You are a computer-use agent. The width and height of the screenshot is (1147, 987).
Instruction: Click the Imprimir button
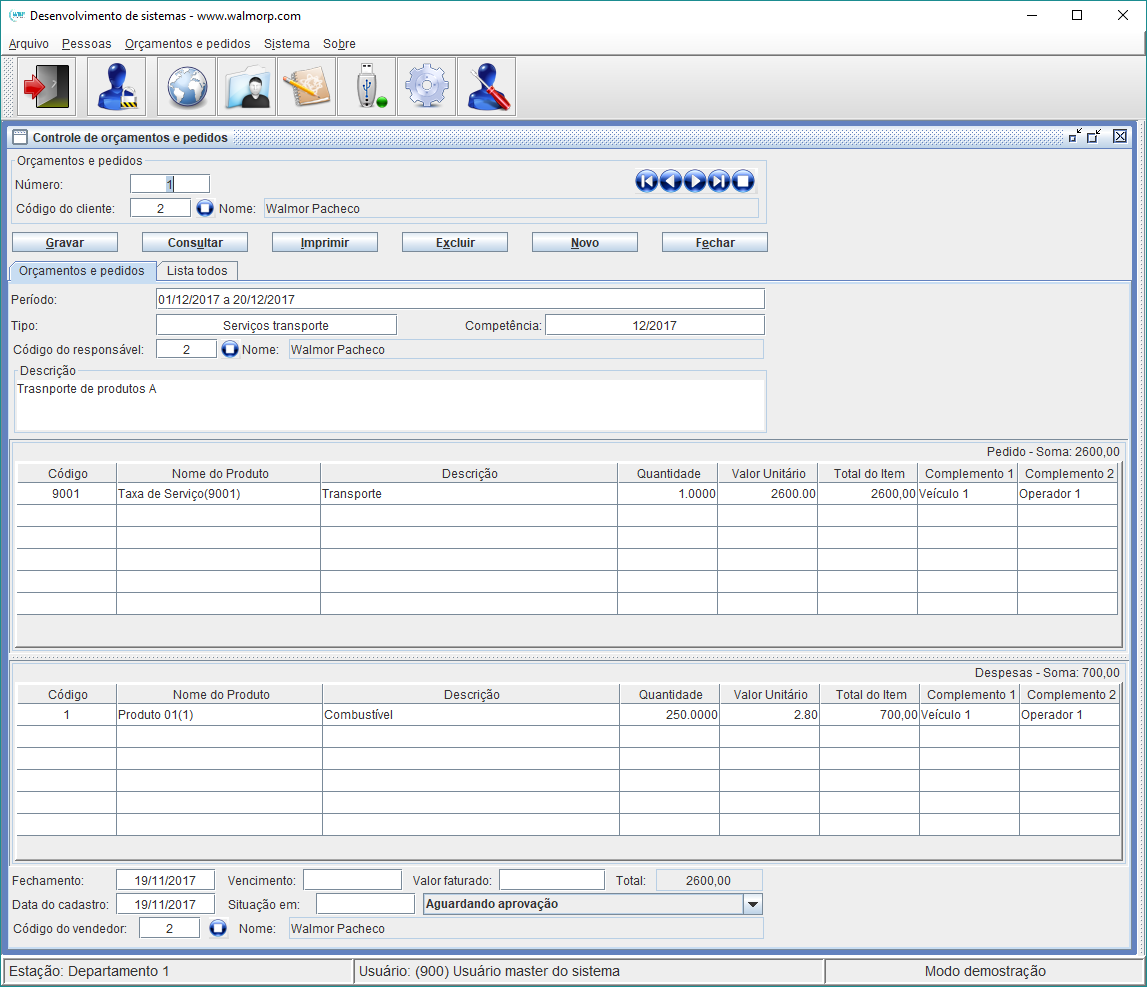(x=324, y=243)
